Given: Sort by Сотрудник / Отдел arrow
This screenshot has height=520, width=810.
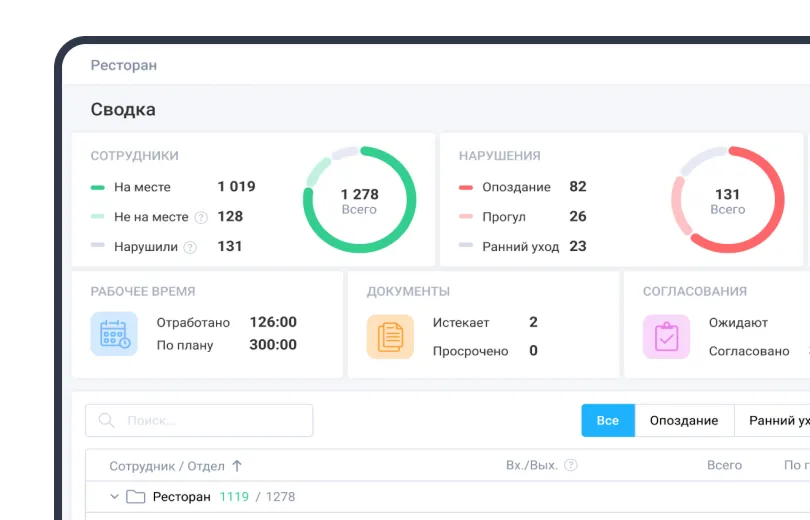Looking at the screenshot, I should pos(237,466).
